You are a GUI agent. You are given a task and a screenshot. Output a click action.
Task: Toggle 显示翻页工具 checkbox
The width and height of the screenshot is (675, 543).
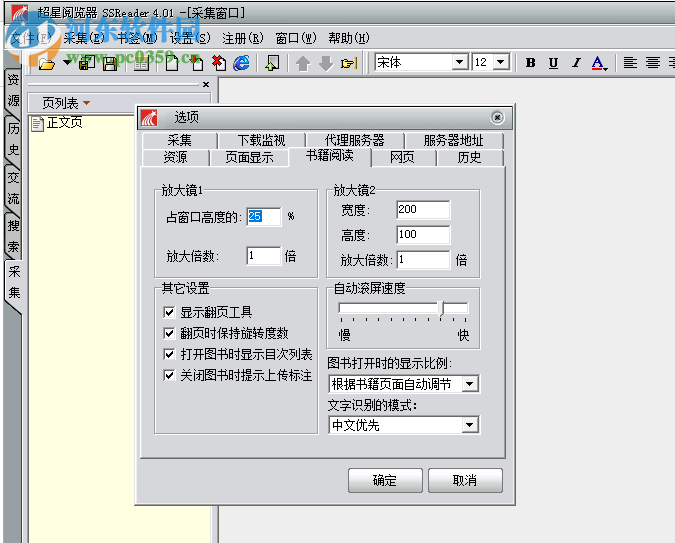coord(169,312)
